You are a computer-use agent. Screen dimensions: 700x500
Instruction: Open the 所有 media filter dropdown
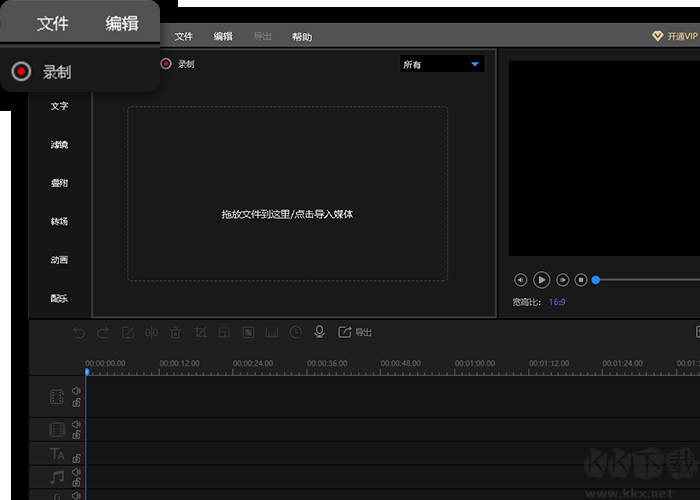[x=441, y=65]
